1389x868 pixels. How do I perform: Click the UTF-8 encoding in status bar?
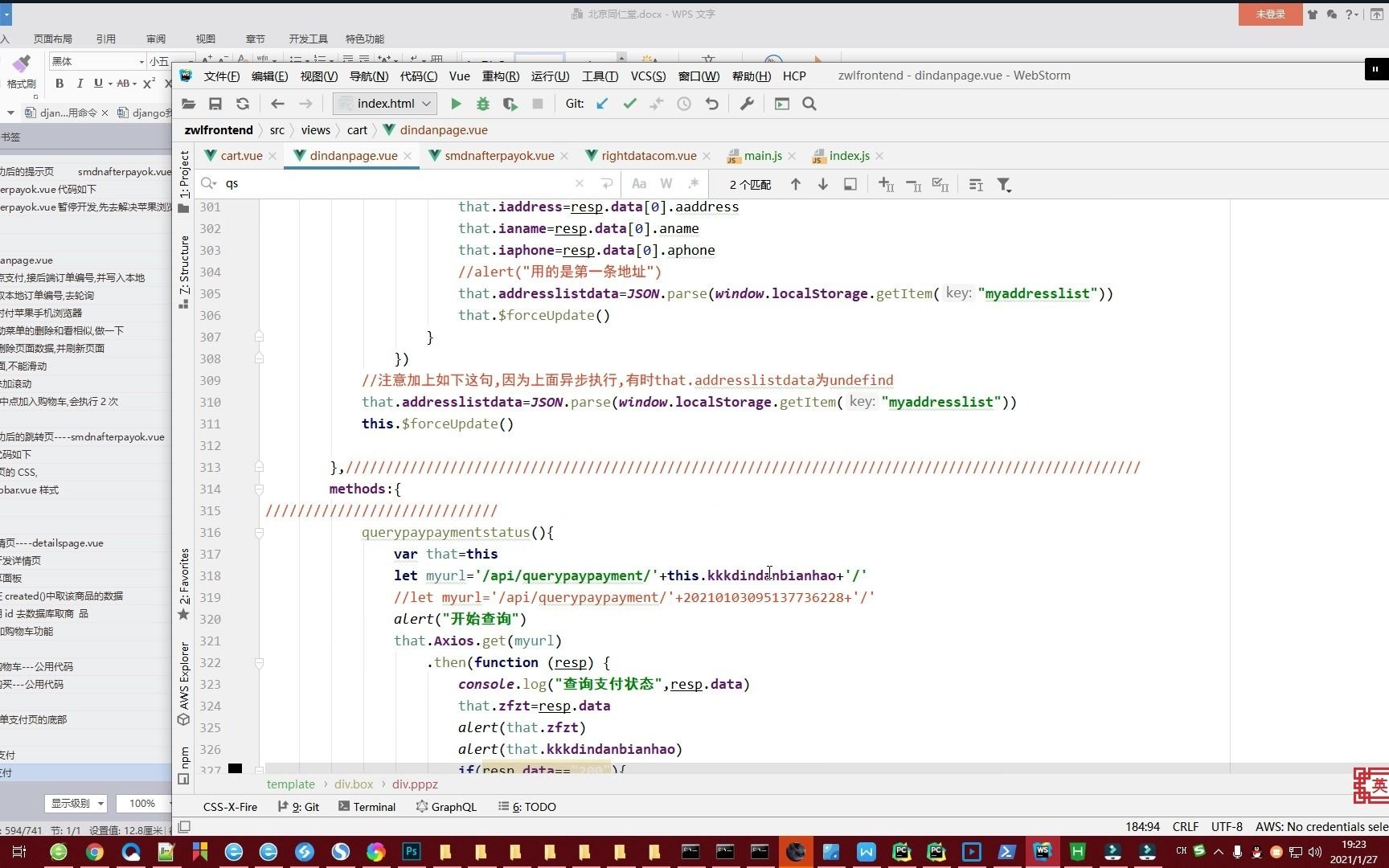[x=1227, y=826]
